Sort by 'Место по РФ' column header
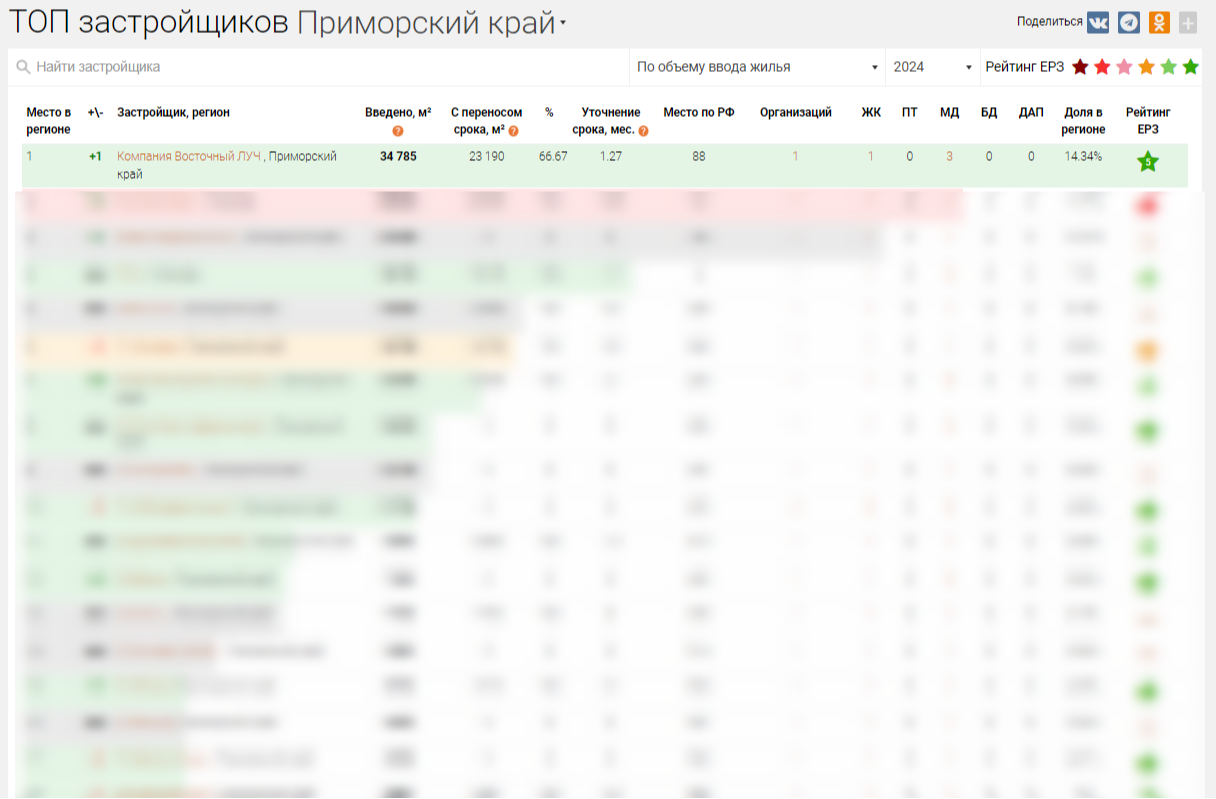The image size is (1216, 799). click(x=698, y=113)
